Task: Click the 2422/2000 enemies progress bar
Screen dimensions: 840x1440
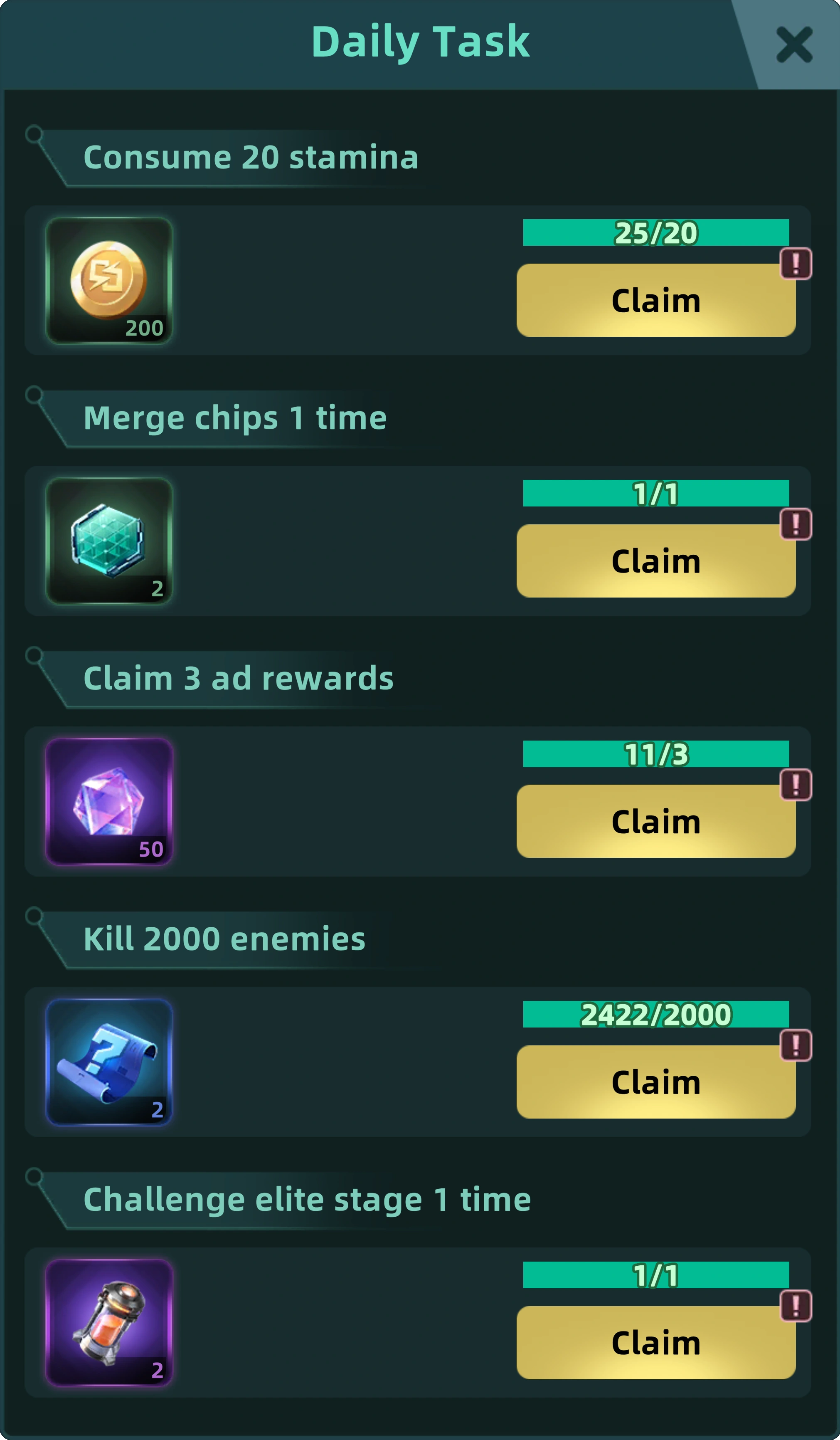Action: pyautogui.click(x=656, y=1014)
